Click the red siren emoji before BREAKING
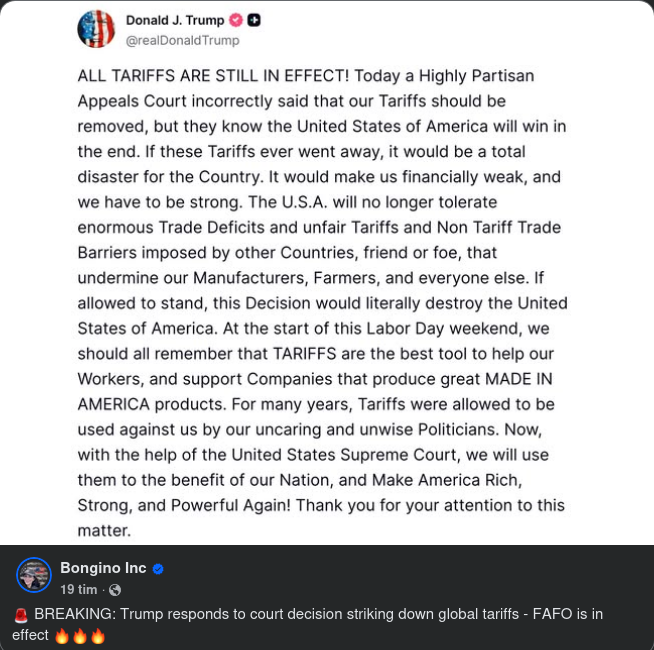The width and height of the screenshot is (654, 650). tap(21, 615)
